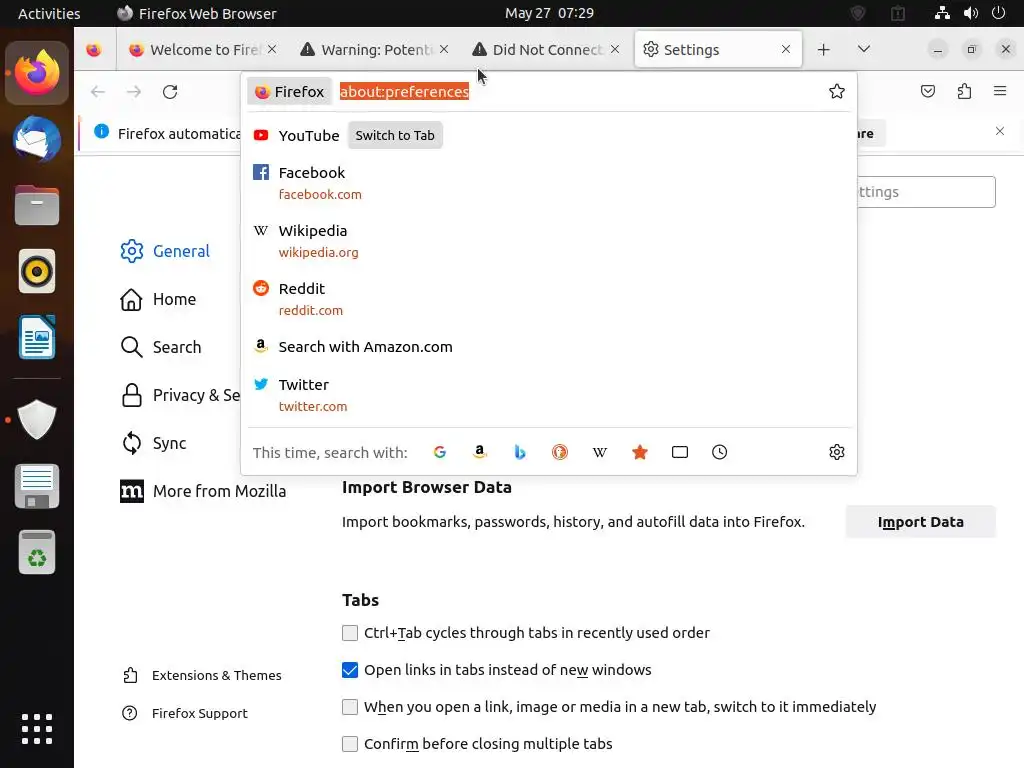Search history clock icon in urlbar
The image size is (1024, 768).
click(720, 452)
